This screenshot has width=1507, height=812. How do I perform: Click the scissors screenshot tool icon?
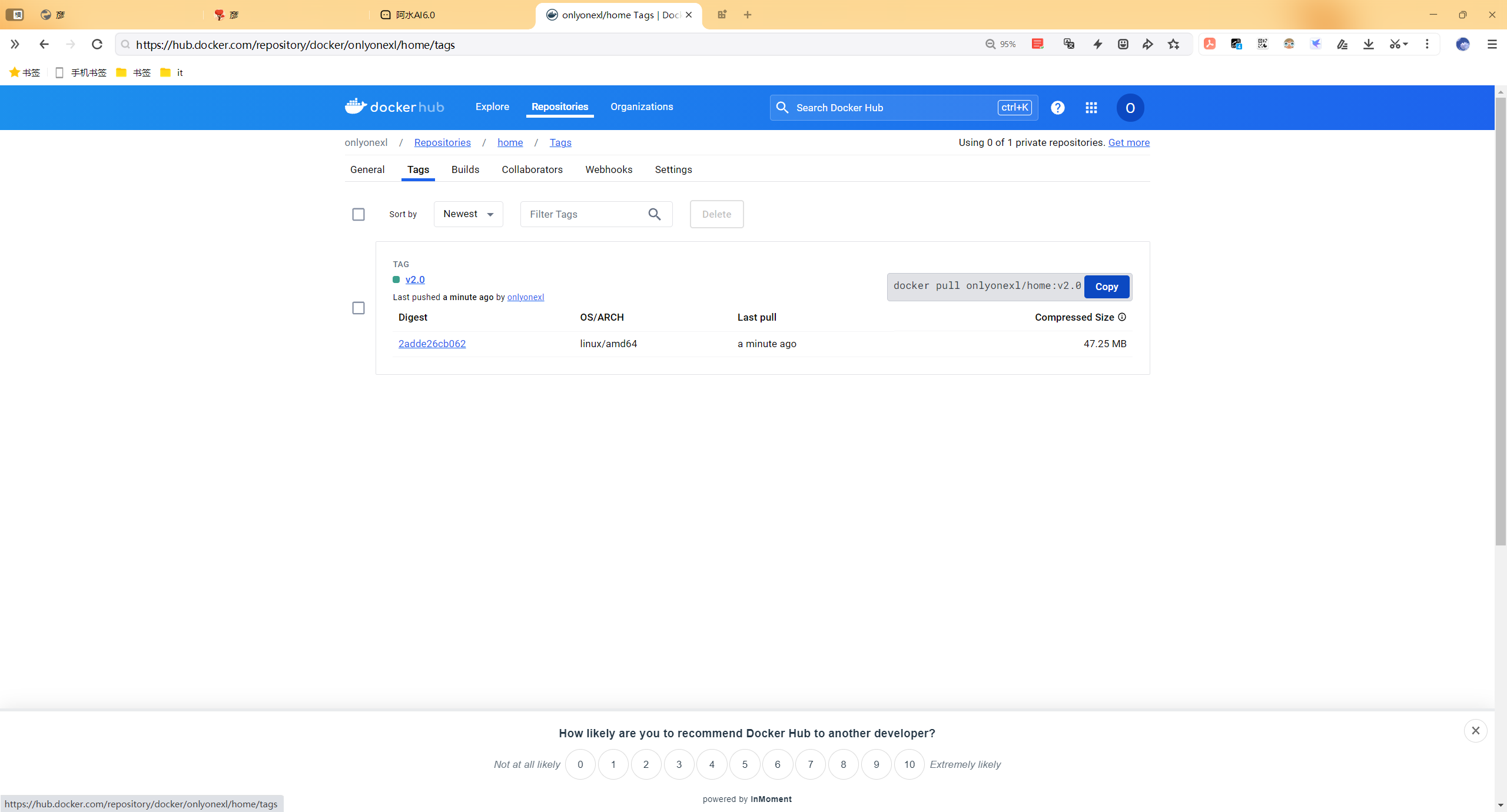1395,44
